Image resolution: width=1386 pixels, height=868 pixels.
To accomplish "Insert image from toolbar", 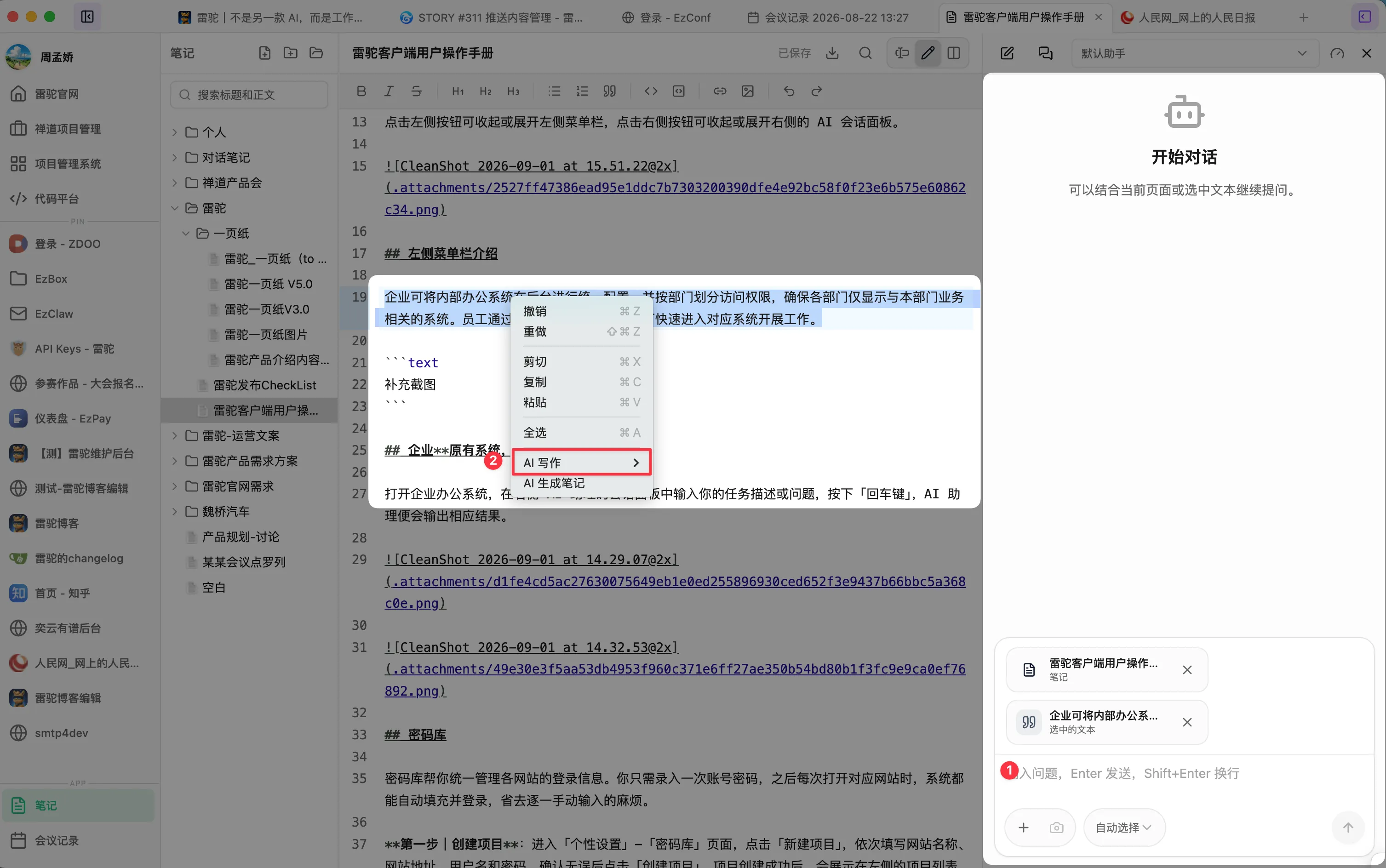I will (x=747, y=91).
